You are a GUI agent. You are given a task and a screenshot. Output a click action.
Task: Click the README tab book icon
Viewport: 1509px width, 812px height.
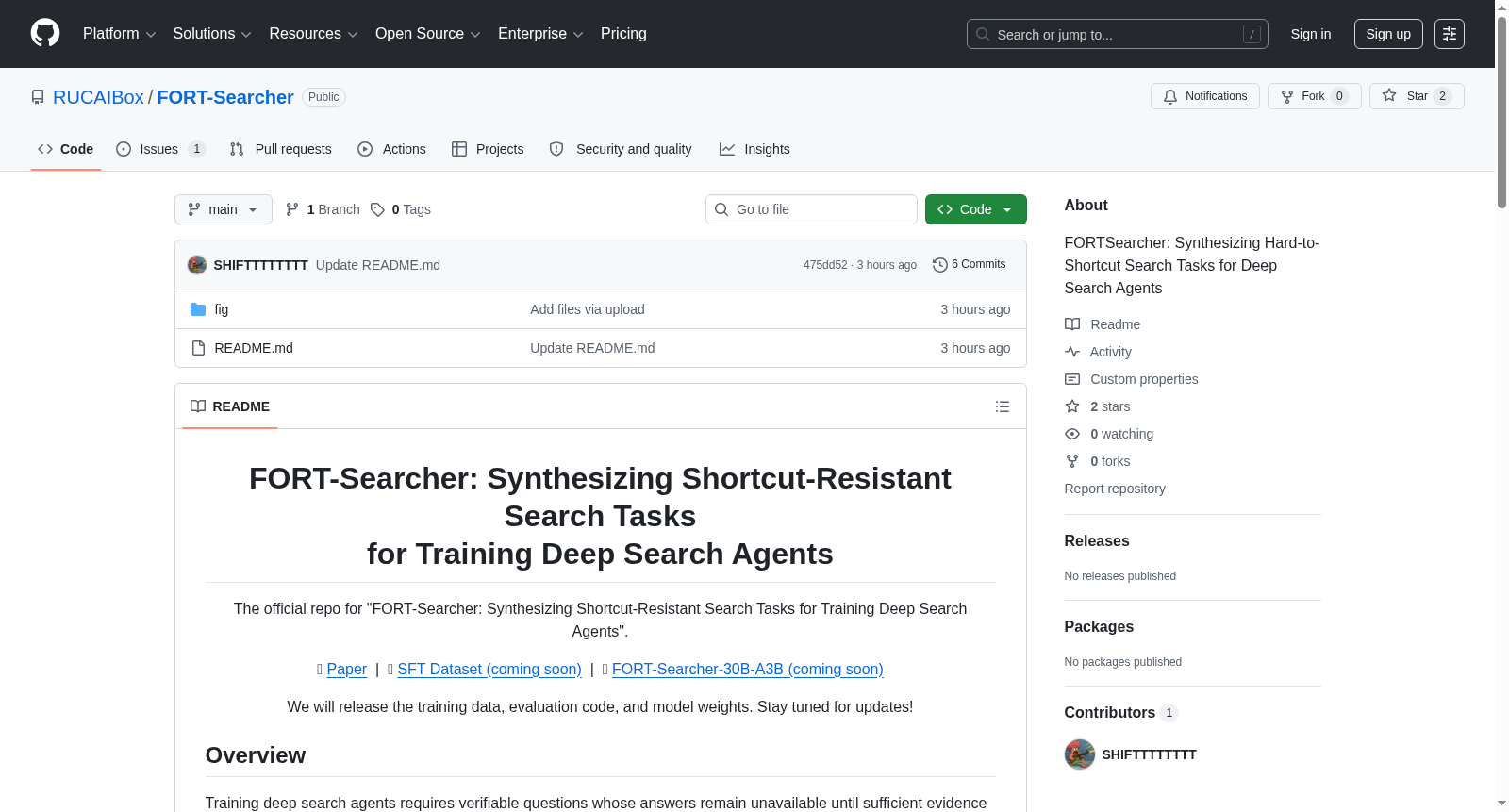tap(198, 406)
